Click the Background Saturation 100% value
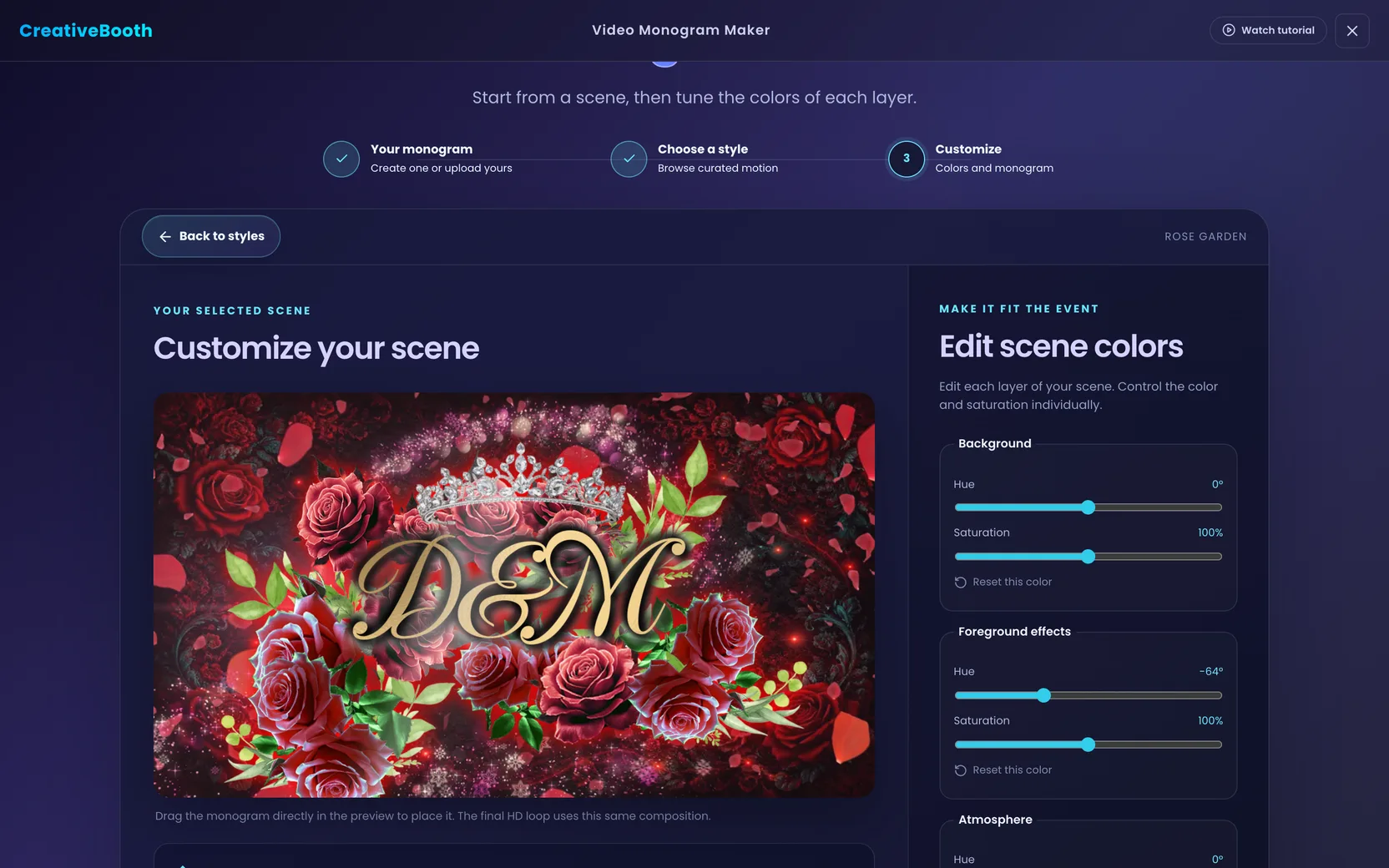 tap(1210, 532)
